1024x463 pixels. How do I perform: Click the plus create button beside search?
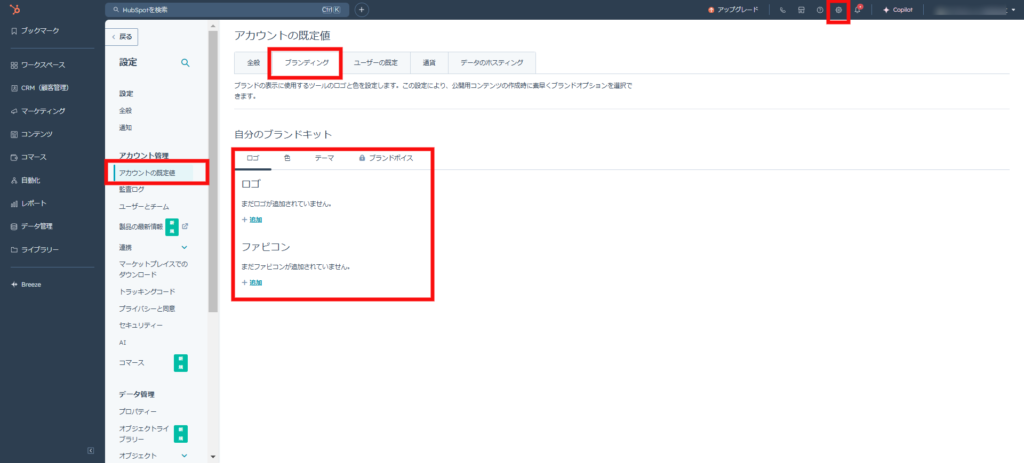point(362,10)
